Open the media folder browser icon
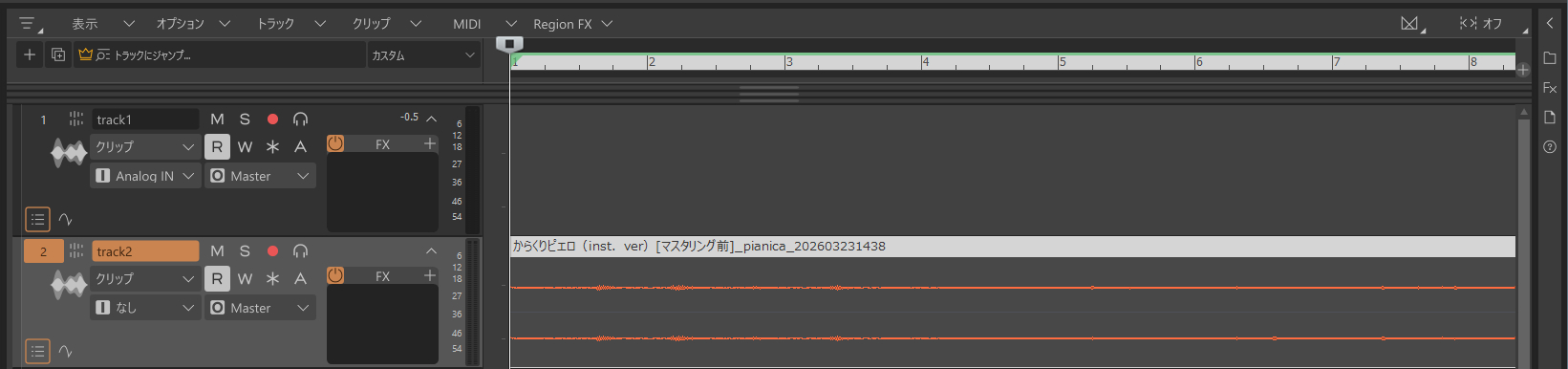This screenshot has width=1568, height=369. [1550, 58]
